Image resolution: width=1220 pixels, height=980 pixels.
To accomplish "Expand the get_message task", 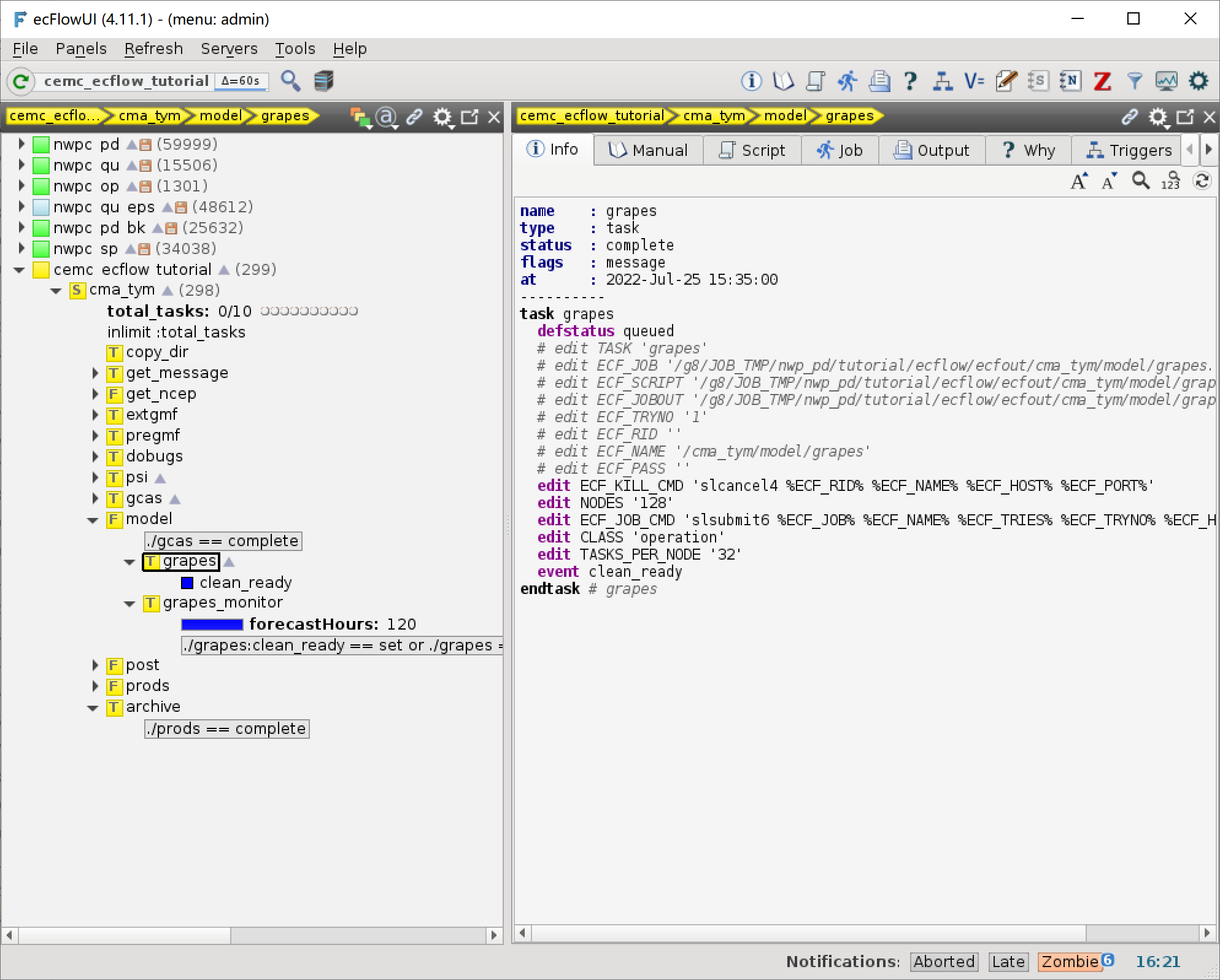I will (x=95, y=373).
